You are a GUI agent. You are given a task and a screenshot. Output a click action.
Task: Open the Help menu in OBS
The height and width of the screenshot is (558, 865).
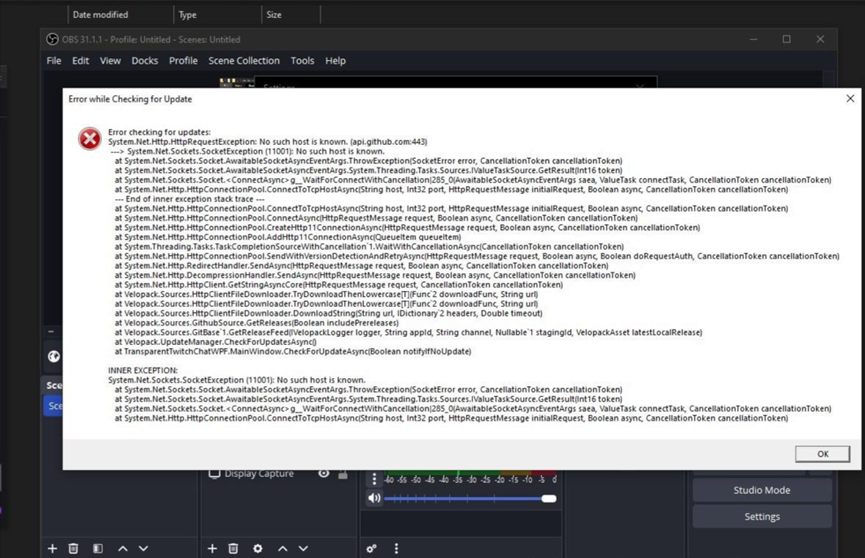[335, 61]
